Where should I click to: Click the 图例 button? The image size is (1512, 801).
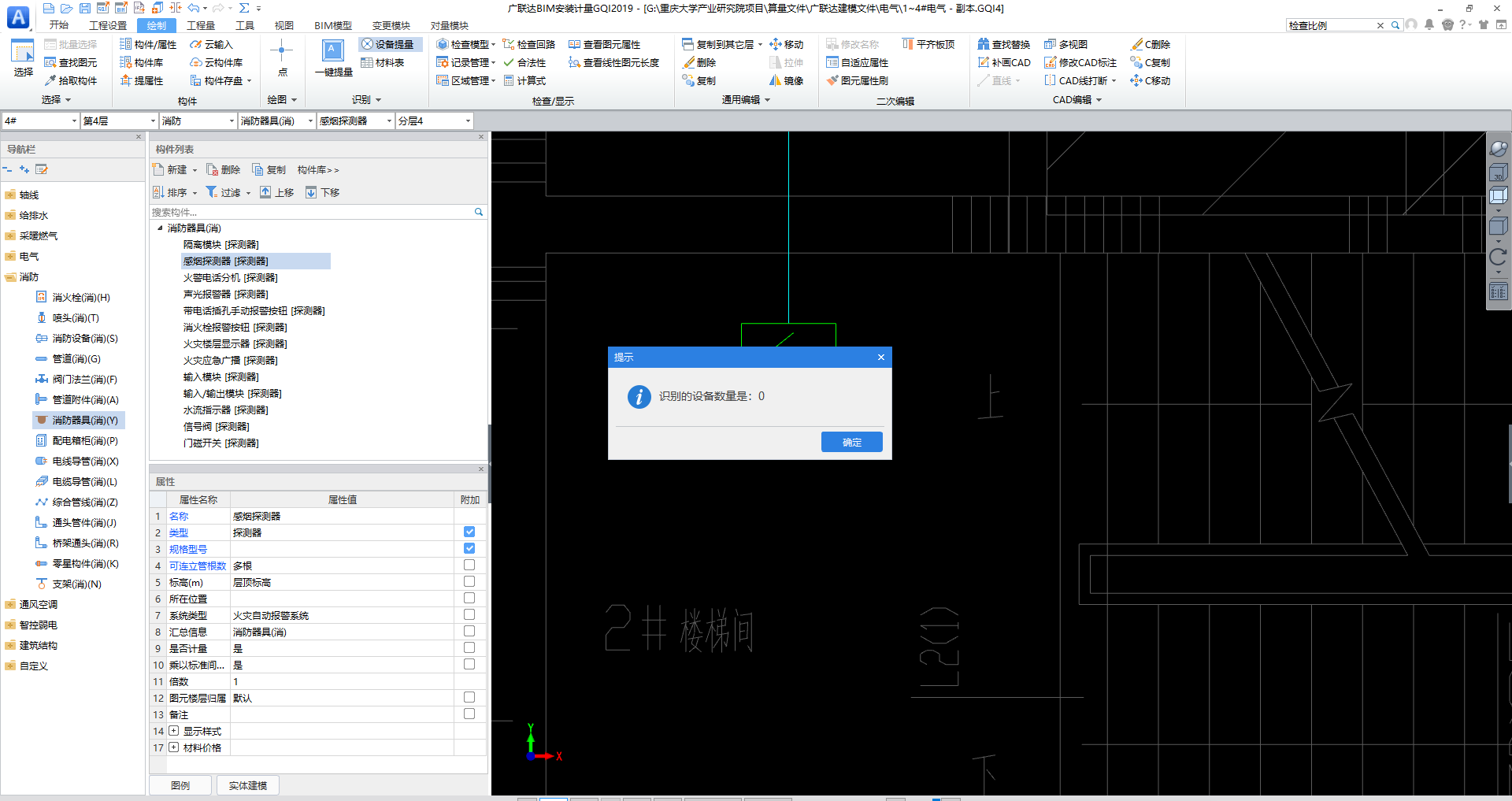(180, 786)
